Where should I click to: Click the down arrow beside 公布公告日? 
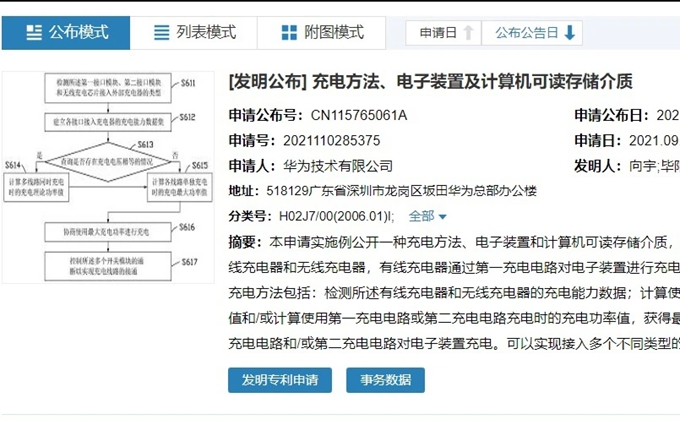[x=570, y=33]
